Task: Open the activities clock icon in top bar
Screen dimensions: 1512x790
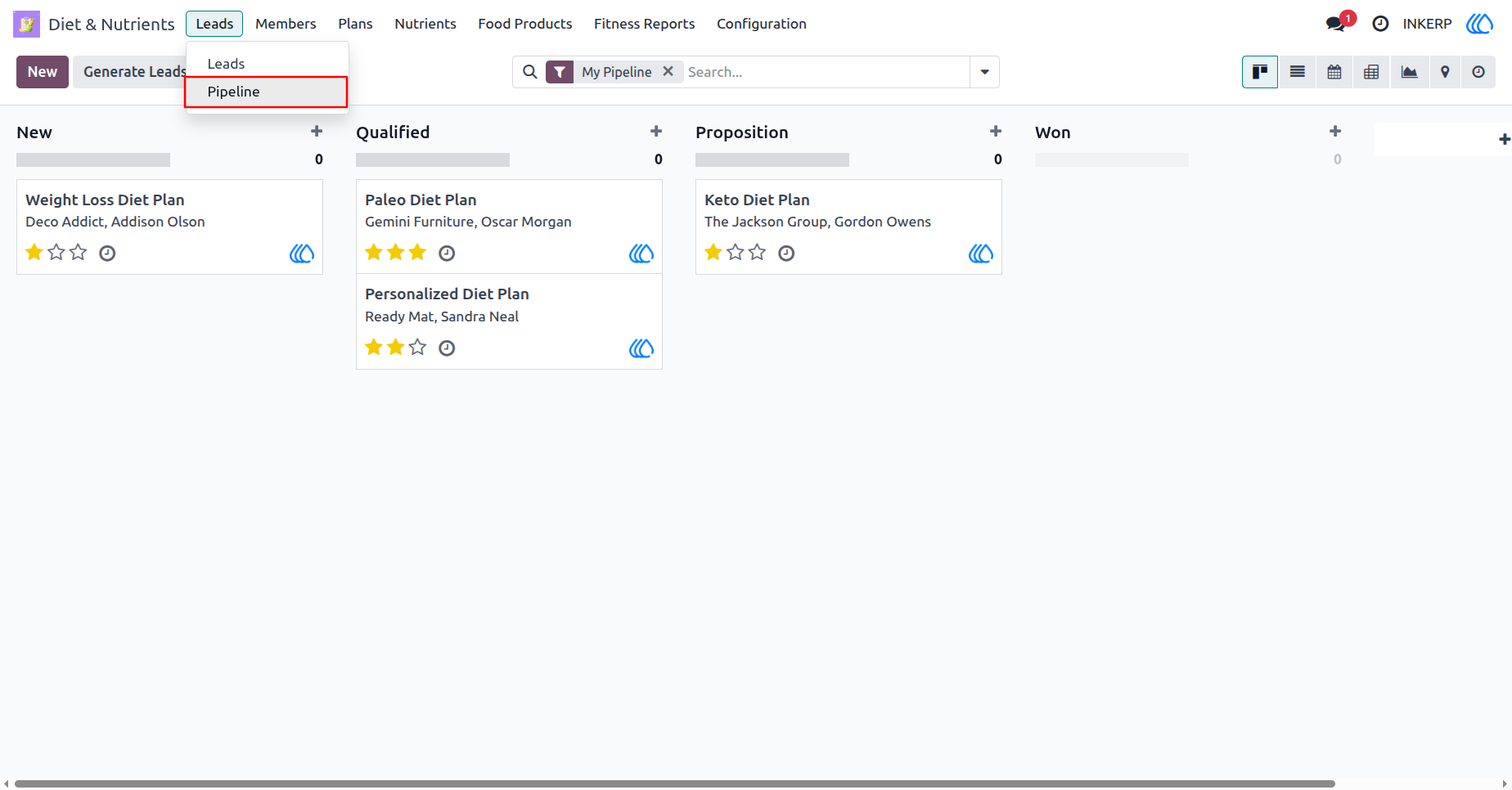Action: pos(1380,24)
